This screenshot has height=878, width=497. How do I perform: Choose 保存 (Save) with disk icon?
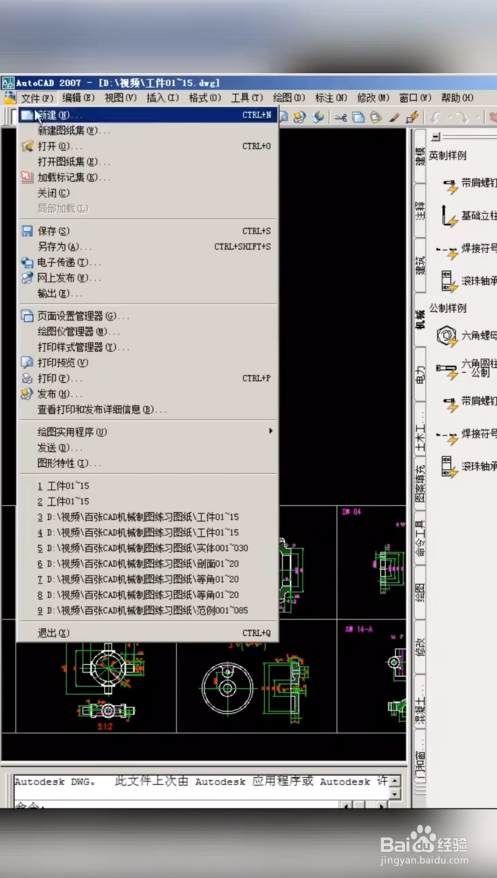[148, 231]
